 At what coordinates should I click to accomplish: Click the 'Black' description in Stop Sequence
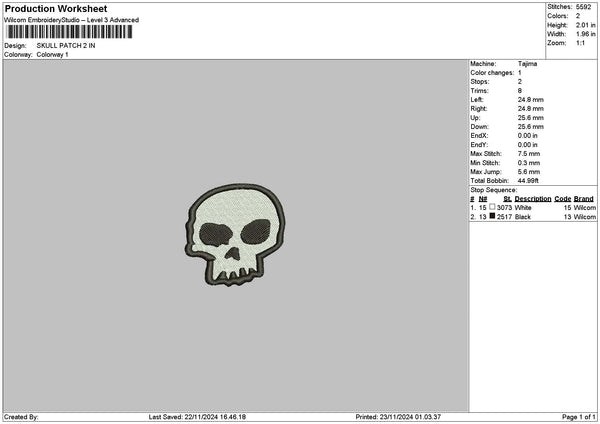[x=523, y=217]
